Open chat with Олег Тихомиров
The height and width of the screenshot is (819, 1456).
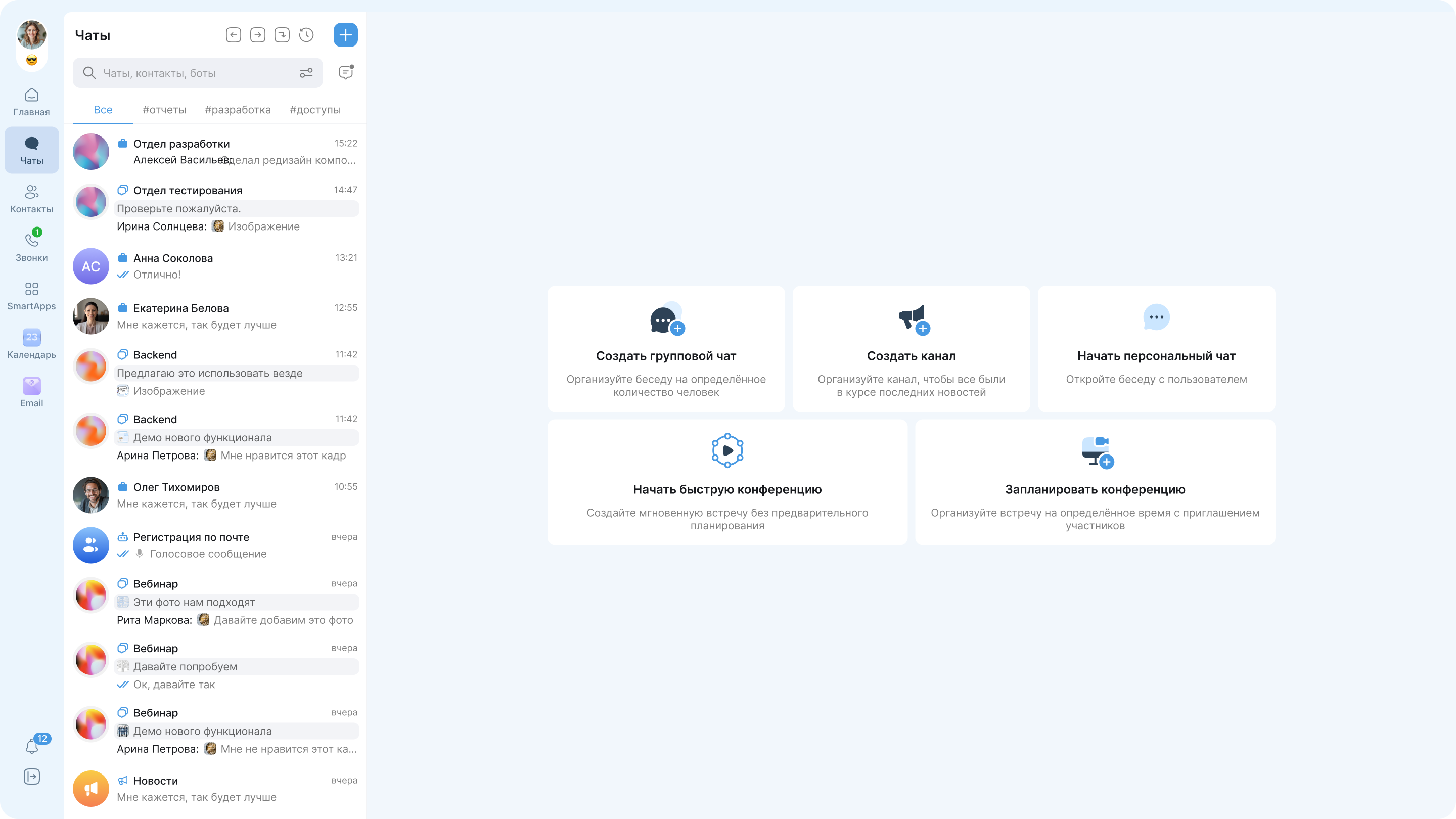[x=215, y=495]
